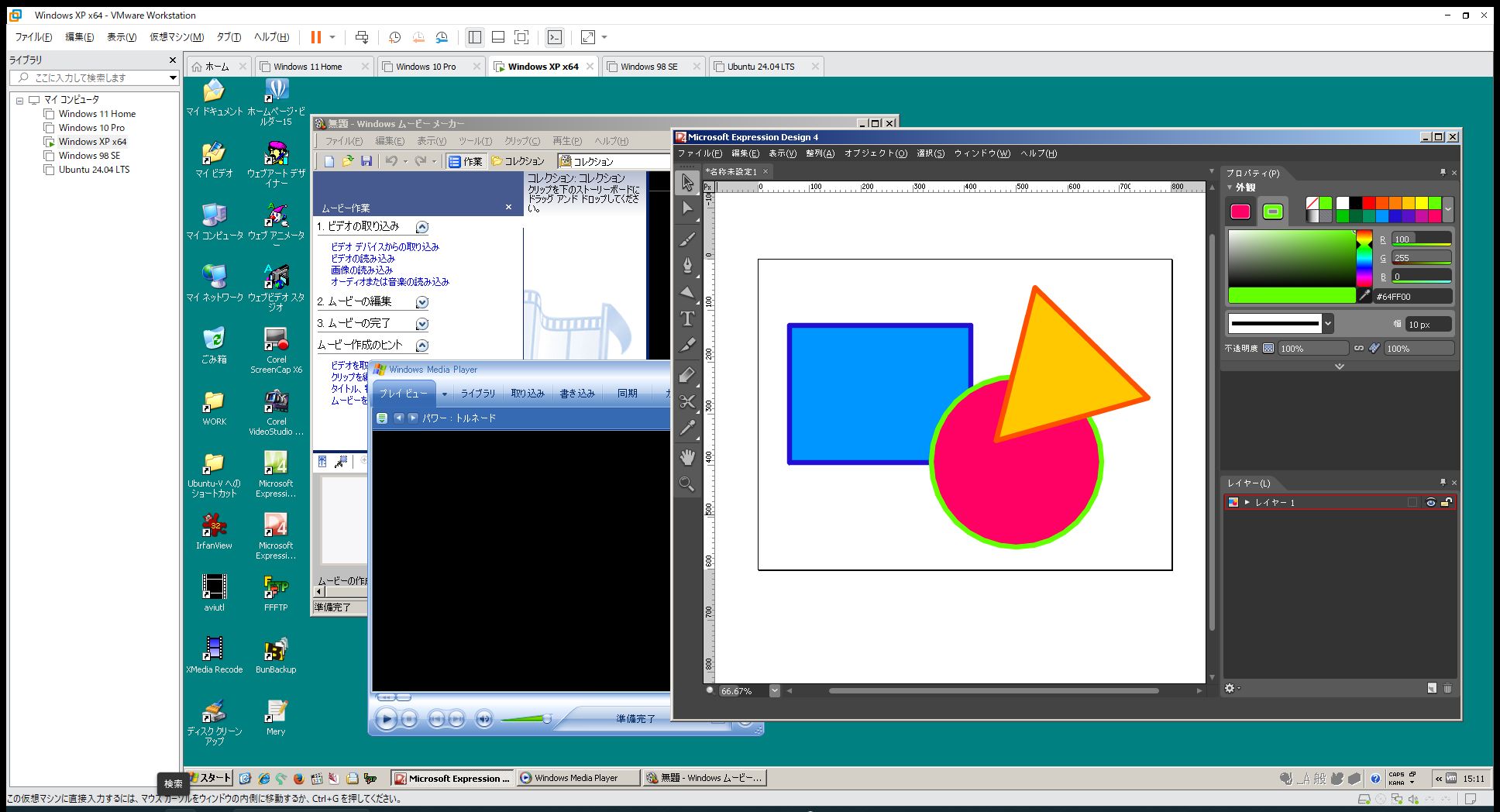Open the canvas zoom percentage dropdown
1500x812 pixels.
point(774,691)
